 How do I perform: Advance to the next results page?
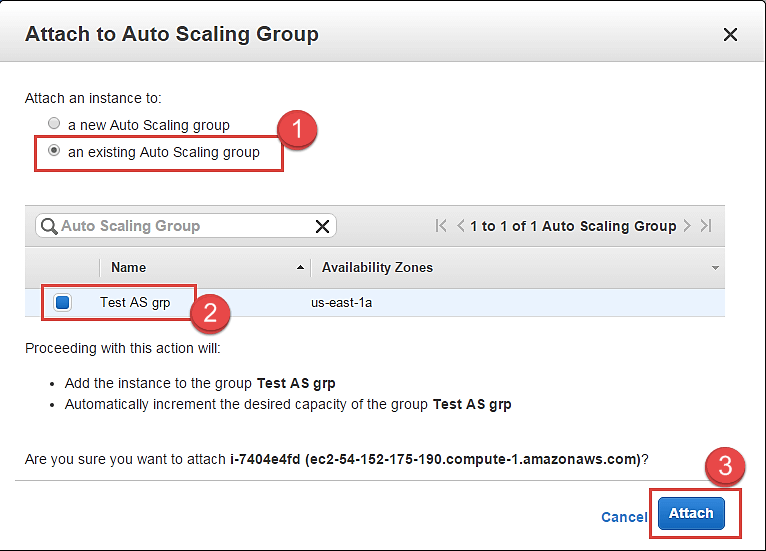(687, 226)
